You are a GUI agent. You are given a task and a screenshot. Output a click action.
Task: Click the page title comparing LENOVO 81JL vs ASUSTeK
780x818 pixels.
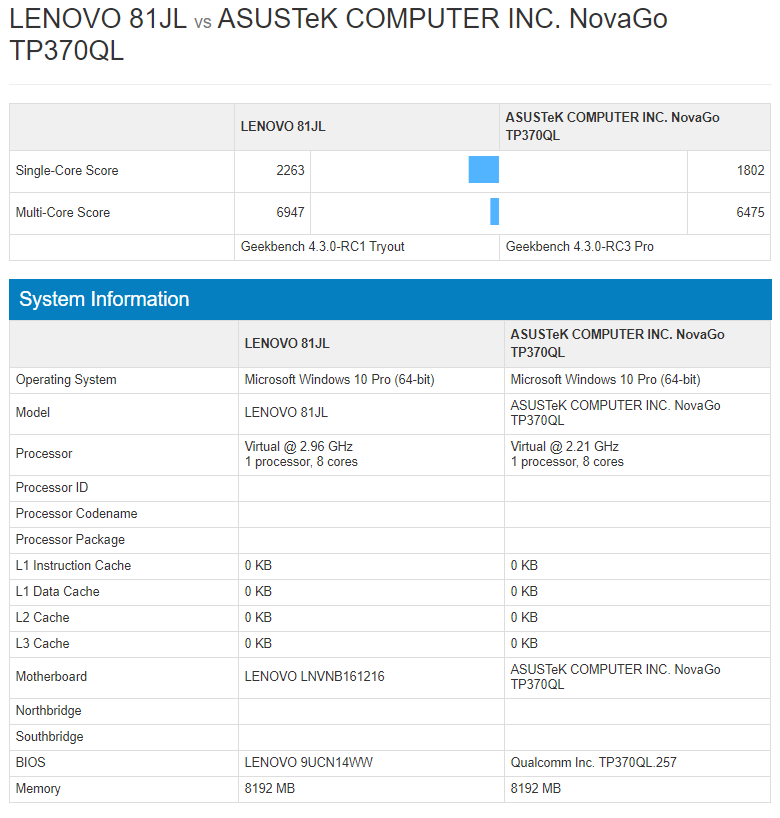tap(338, 34)
